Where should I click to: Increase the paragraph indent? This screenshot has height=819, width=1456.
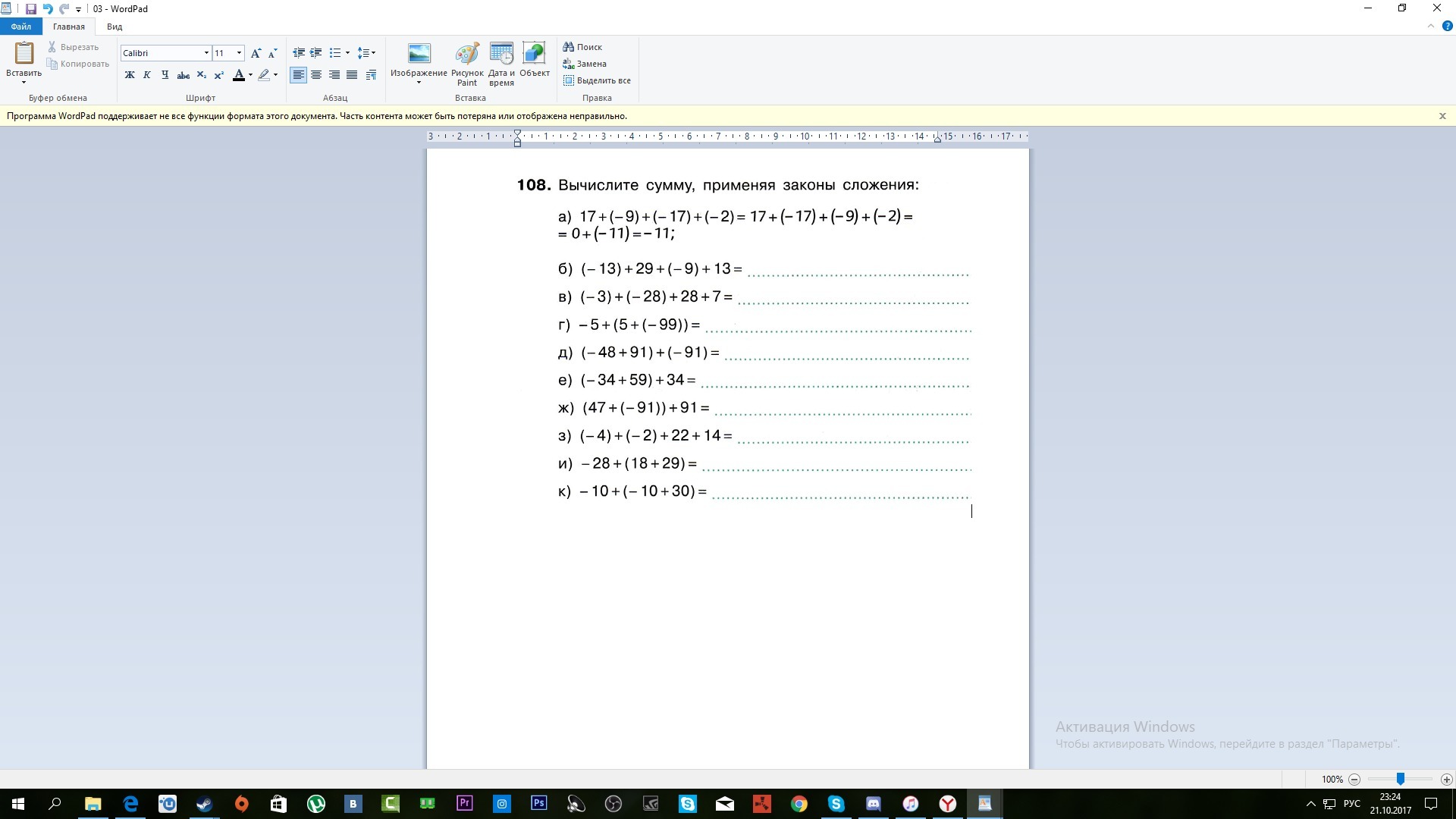(316, 53)
